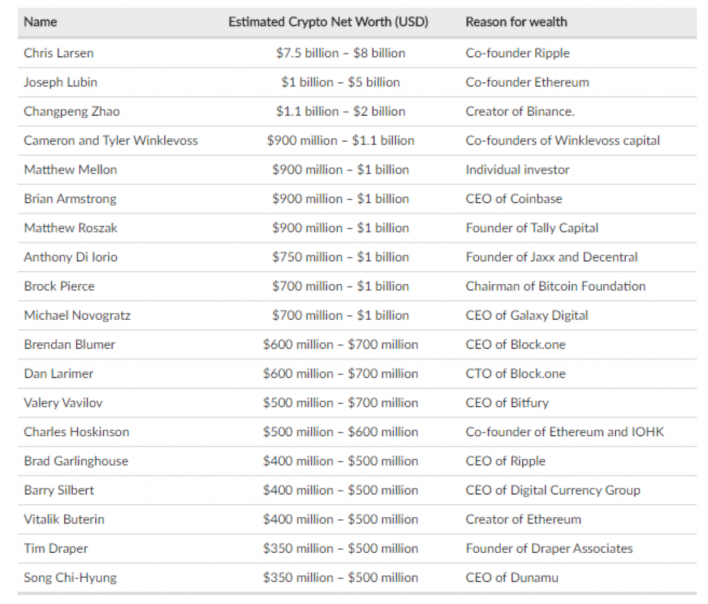Select the Song Chi-Hyung row name
Image resolution: width=708 pixels, height=604 pixels.
(72, 577)
